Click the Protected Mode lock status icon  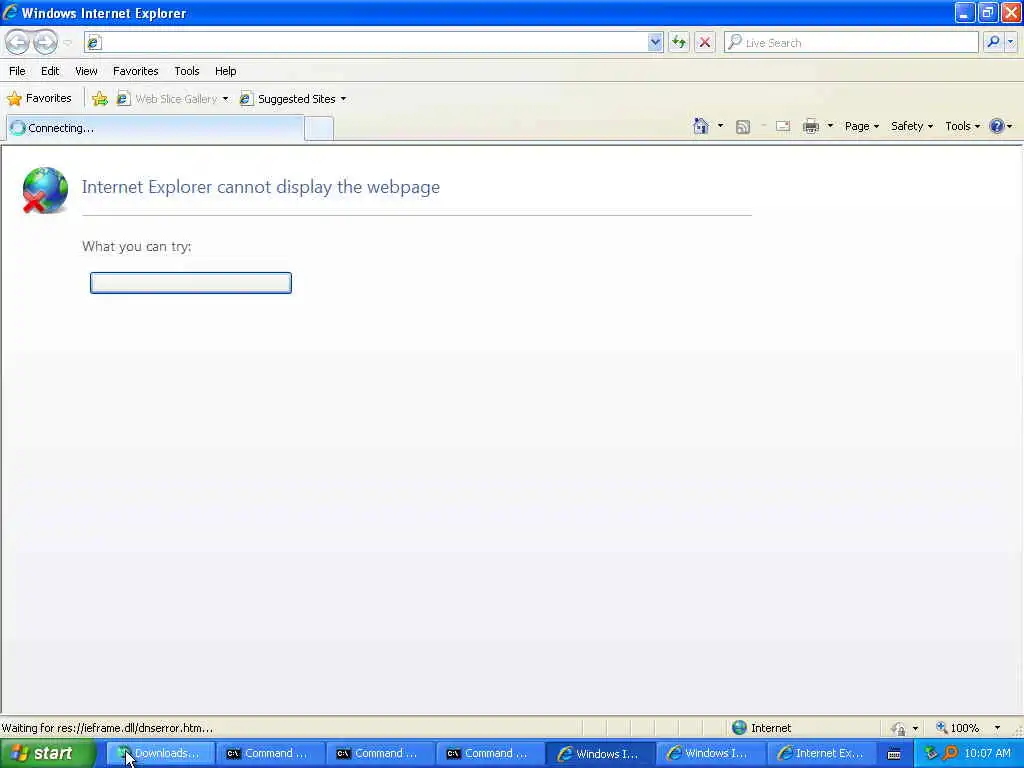point(899,728)
